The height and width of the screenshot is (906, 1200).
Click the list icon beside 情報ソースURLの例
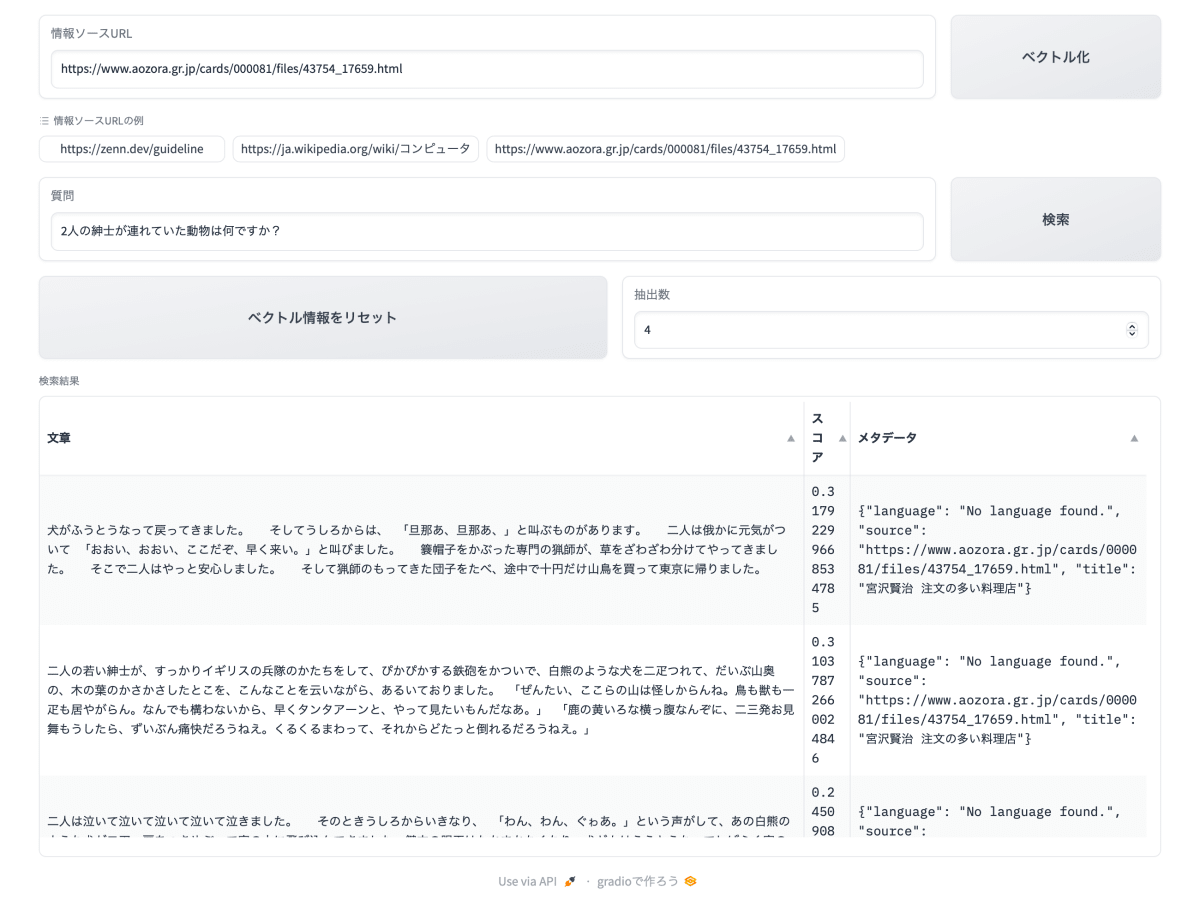[44, 120]
